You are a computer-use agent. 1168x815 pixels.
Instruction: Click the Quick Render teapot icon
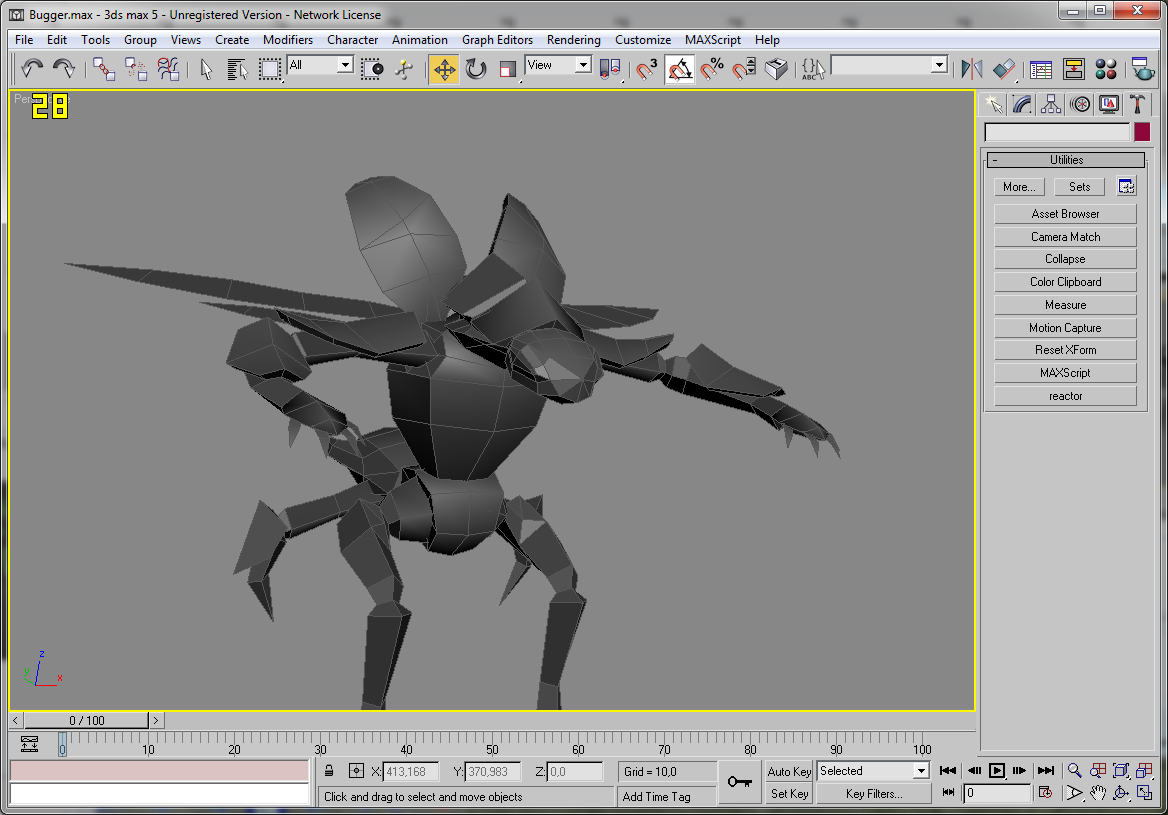1141,69
